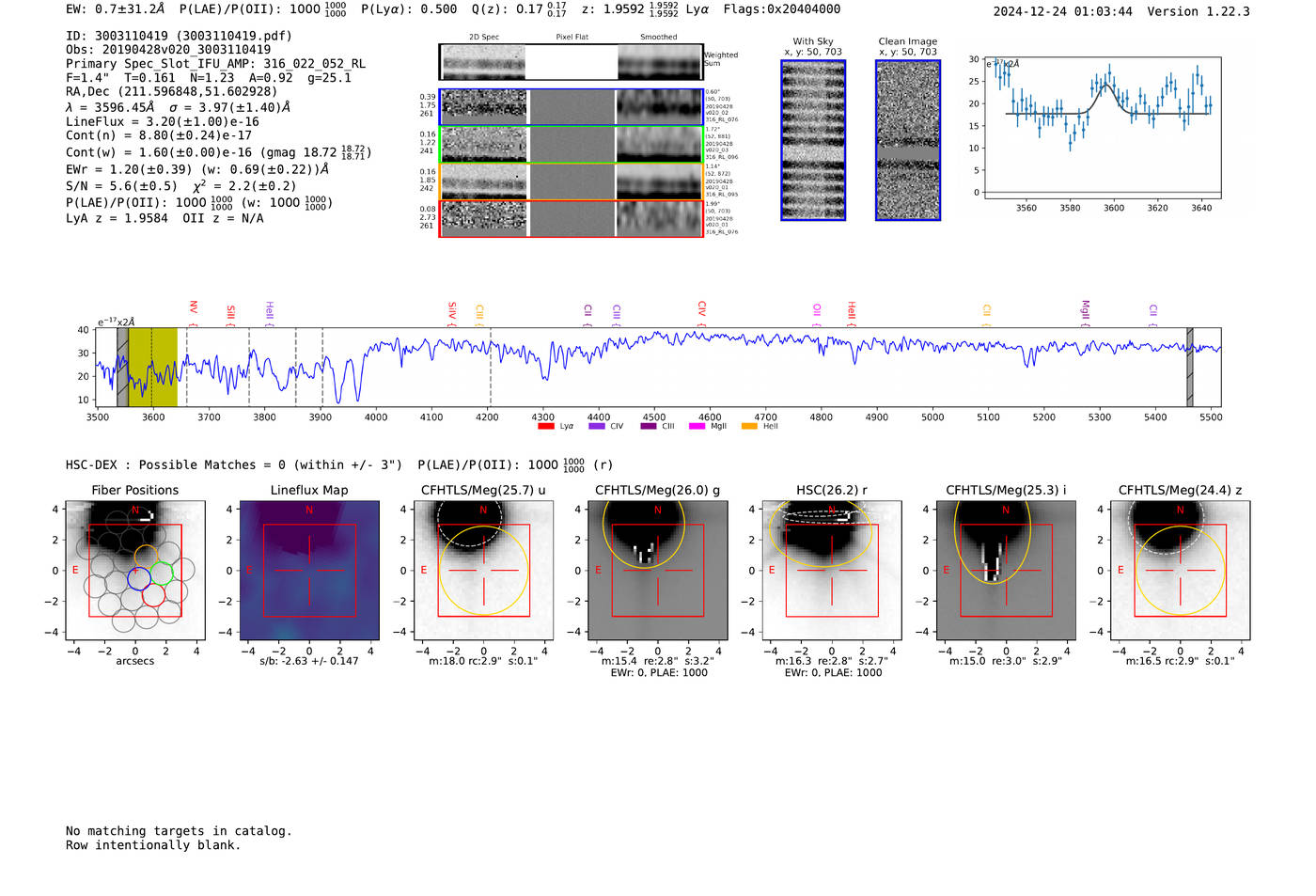Open the Clean Image panel

click(908, 140)
